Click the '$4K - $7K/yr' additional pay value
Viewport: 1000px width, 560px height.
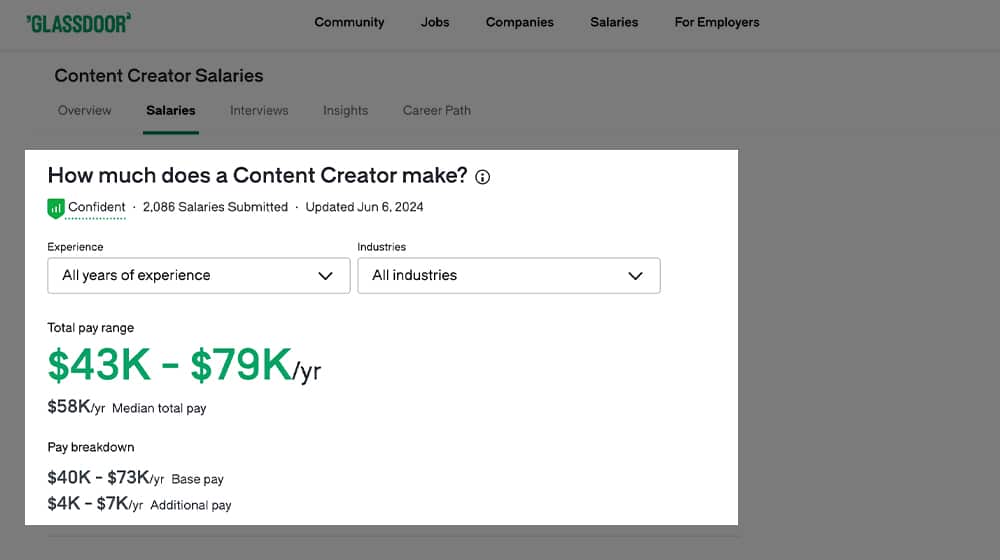coord(95,504)
